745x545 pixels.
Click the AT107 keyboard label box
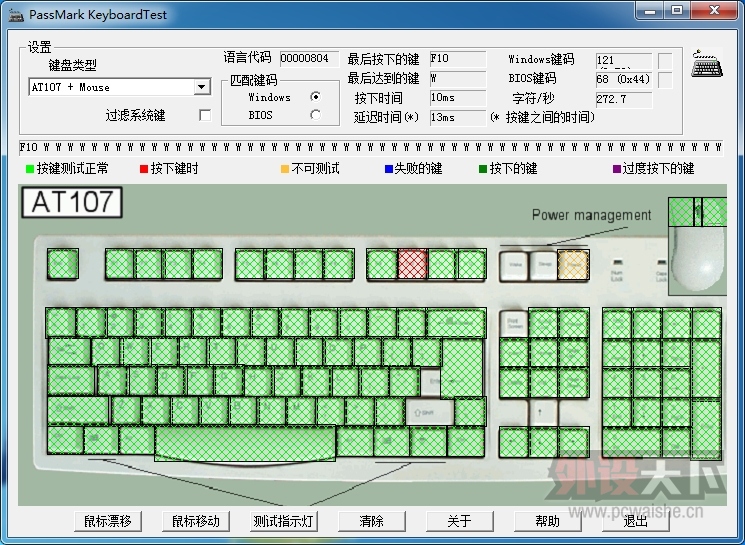pyautogui.click(x=72, y=202)
